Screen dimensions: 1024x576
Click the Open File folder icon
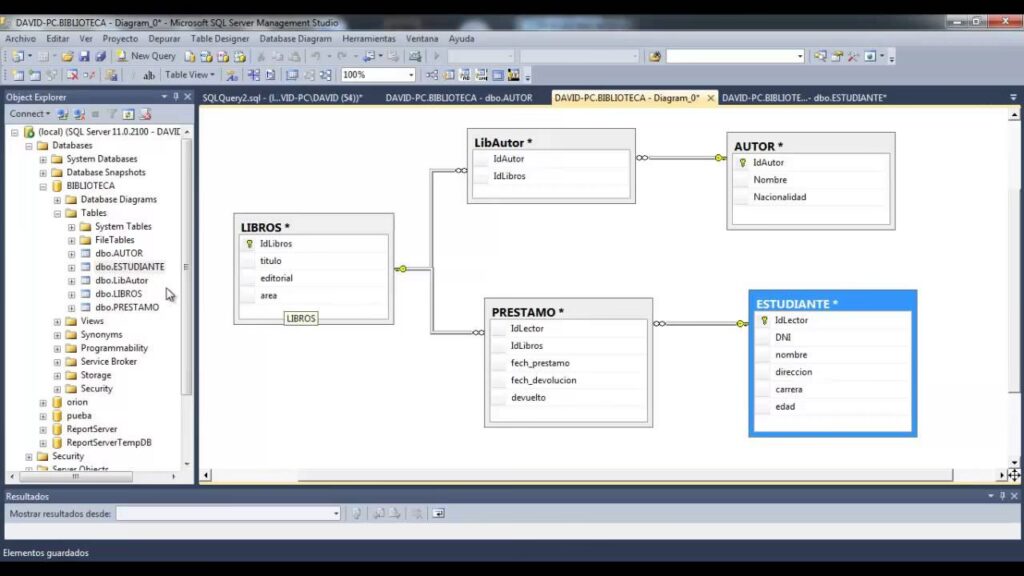(x=68, y=56)
